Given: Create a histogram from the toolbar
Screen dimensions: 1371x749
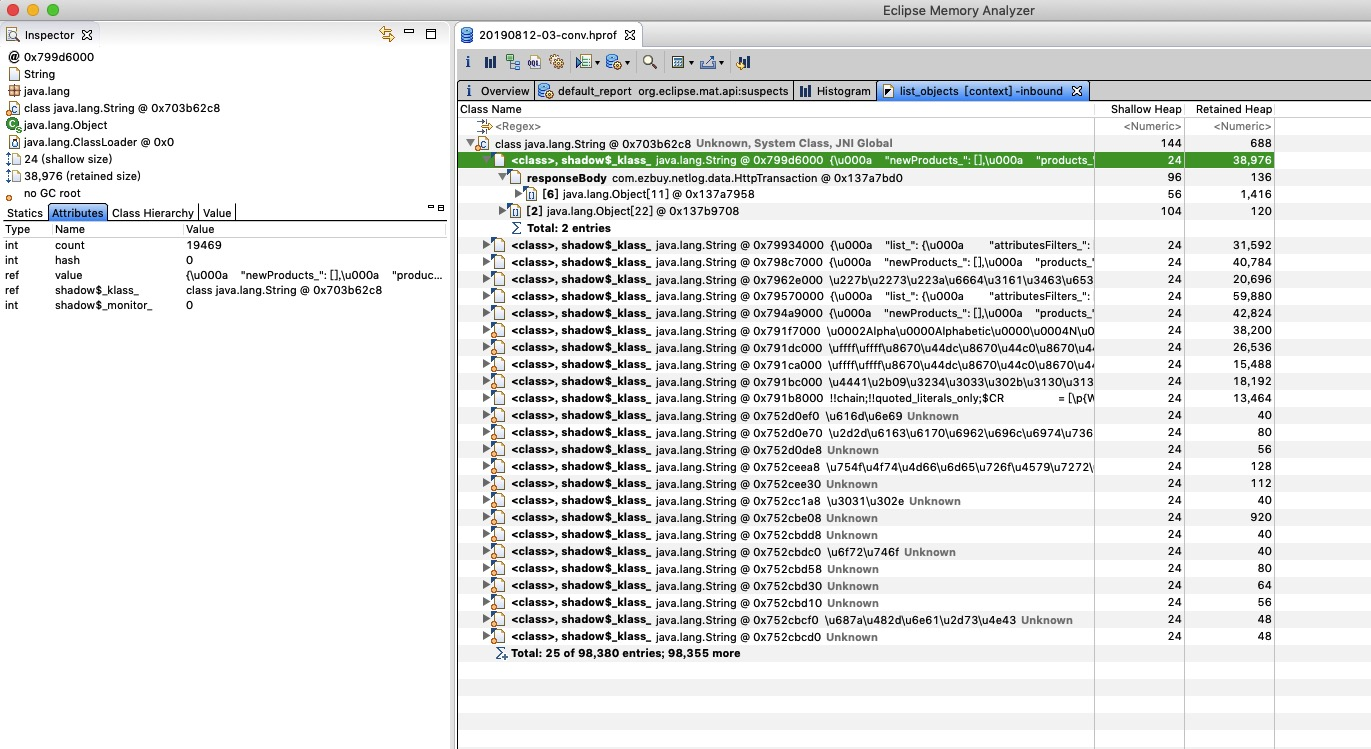Looking at the screenshot, I should click(490, 62).
